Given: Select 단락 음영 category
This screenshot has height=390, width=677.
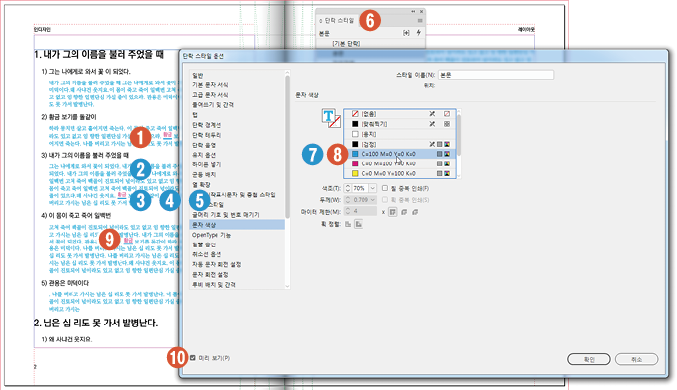Looking at the screenshot, I should click(204, 145).
